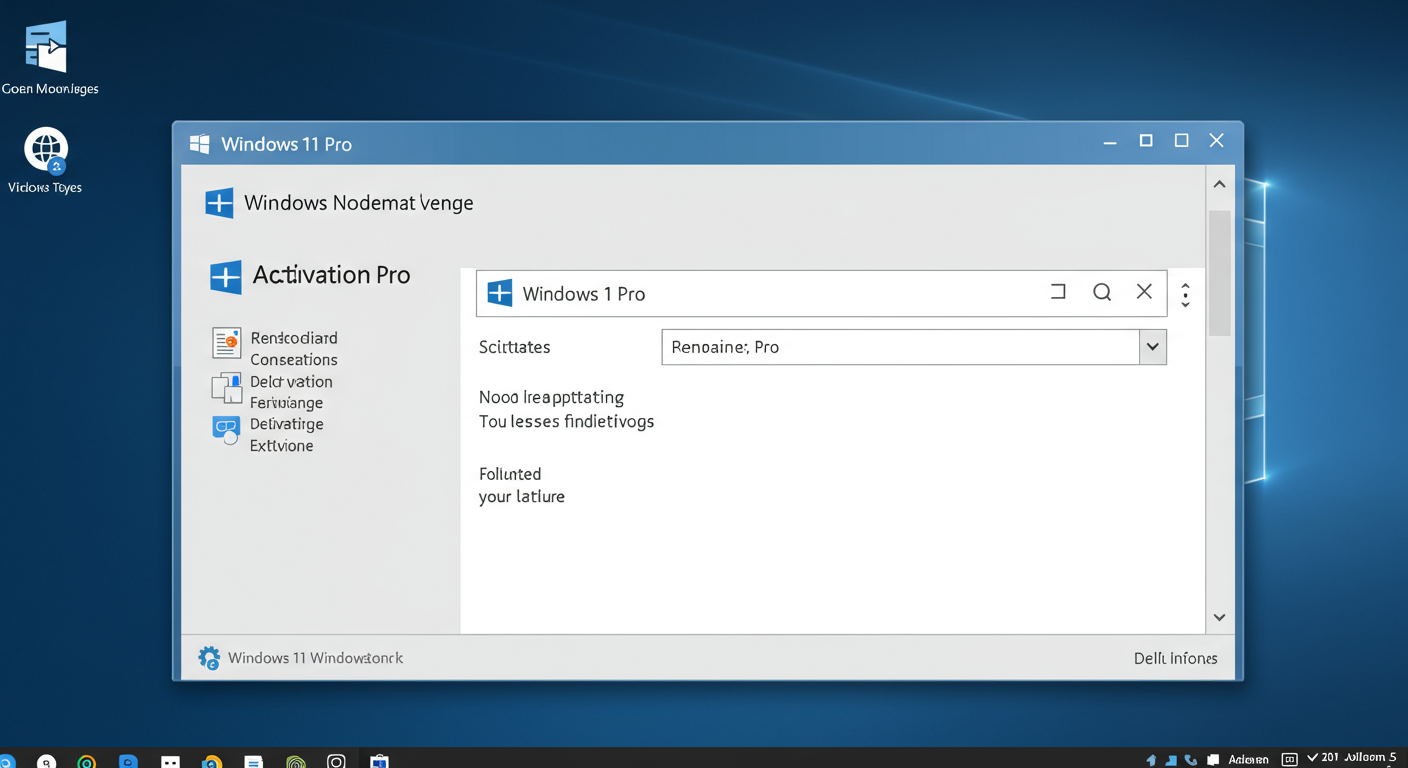Click the keyboard icon in the system tray

1290,760
